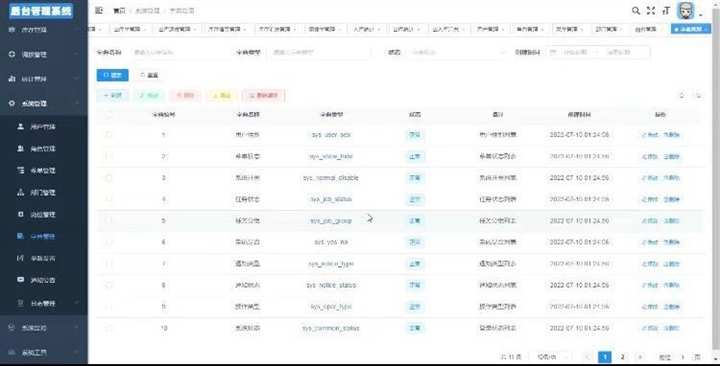Check the box for row sys_job_status
Viewport: 720px width, 366px height.
click(109, 199)
